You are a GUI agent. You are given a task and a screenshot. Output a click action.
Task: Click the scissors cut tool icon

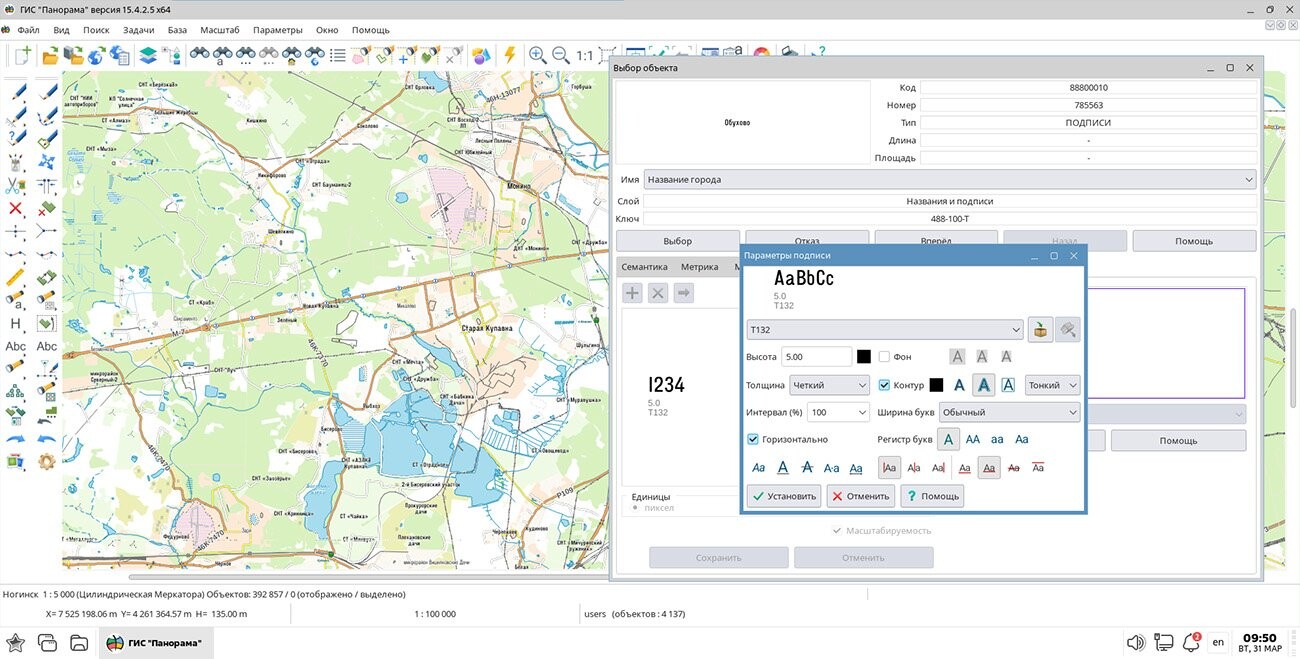pyautogui.click(x=15, y=185)
